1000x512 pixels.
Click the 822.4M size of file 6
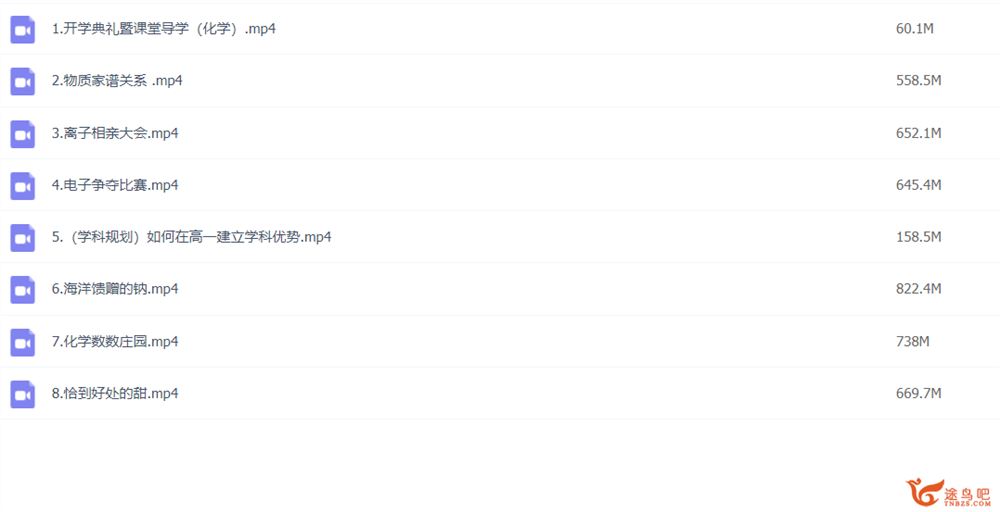[918, 289]
